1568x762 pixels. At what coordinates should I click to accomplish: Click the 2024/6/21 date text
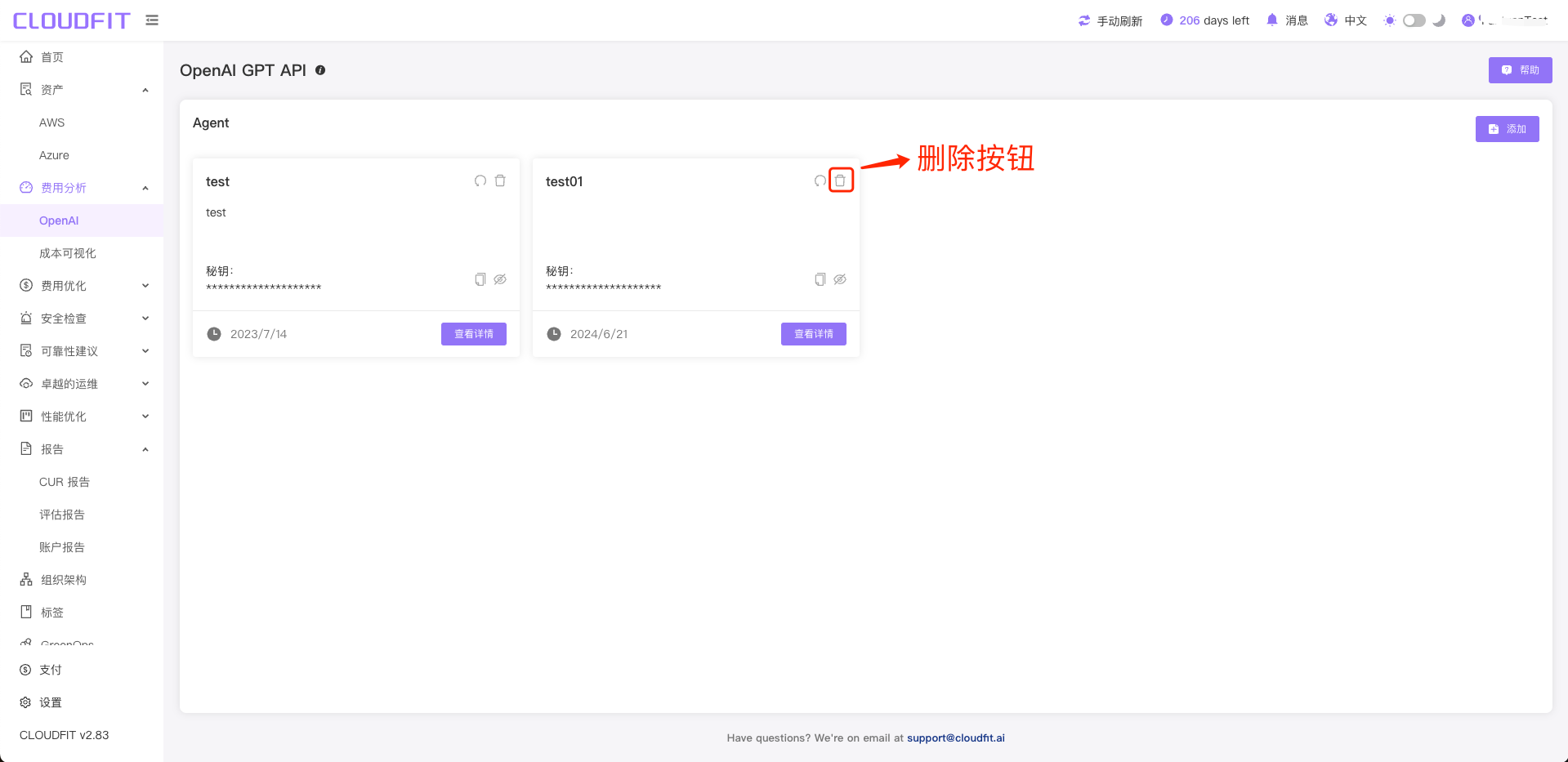(x=599, y=334)
